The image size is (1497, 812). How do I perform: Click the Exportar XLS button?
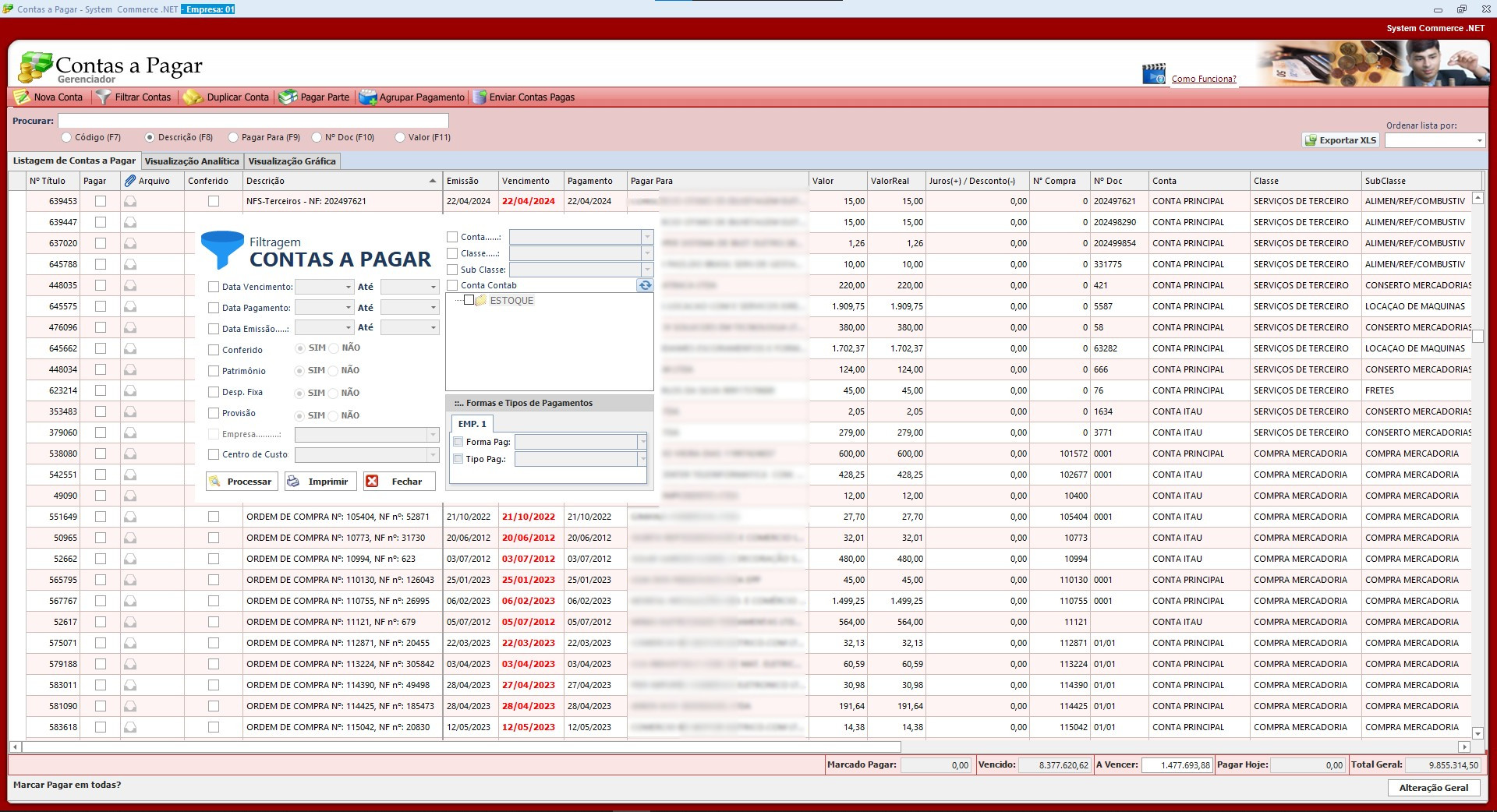pyautogui.click(x=1340, y=140)
